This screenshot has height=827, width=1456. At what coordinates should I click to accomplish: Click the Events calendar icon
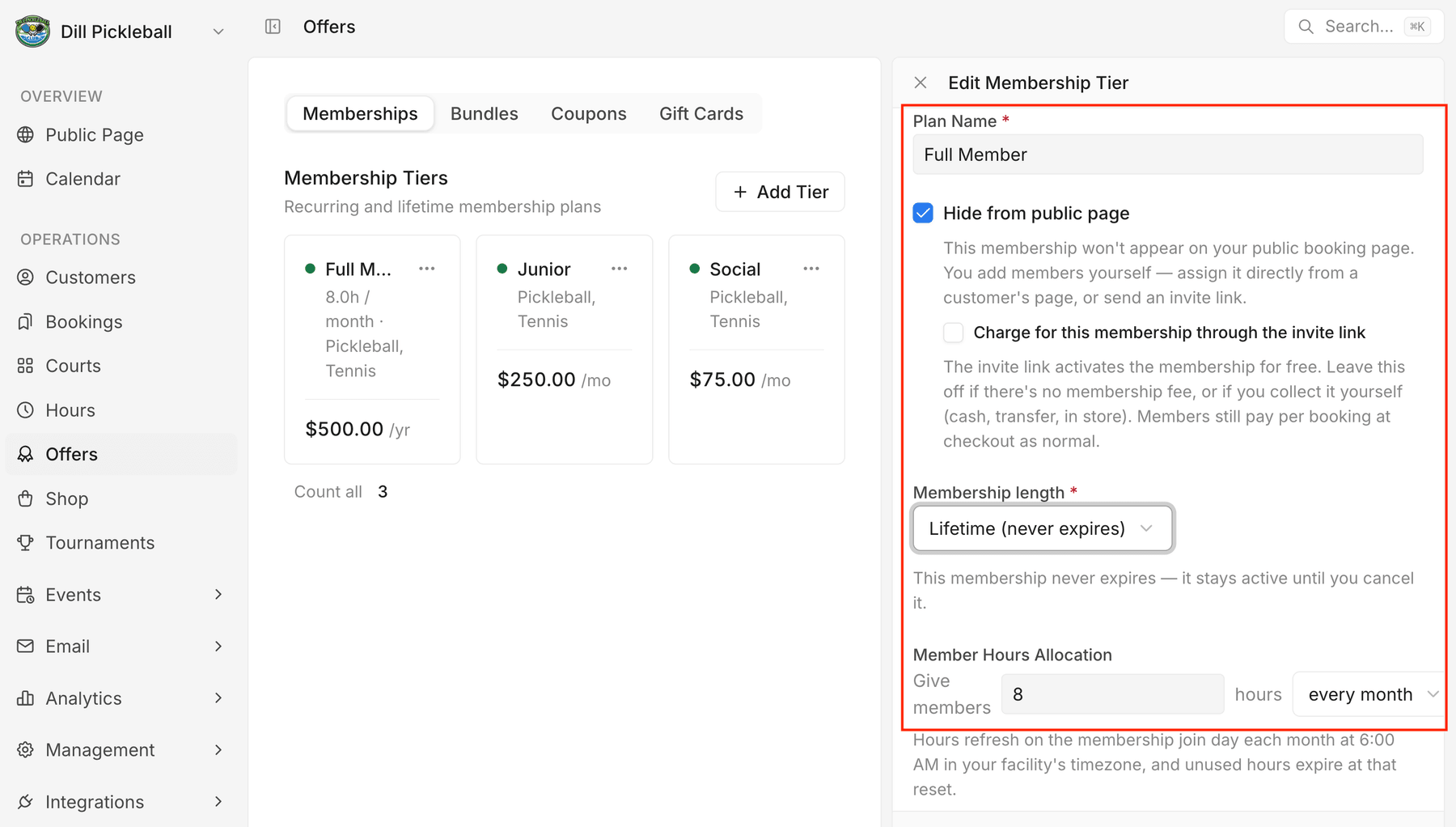coord(26,595)
